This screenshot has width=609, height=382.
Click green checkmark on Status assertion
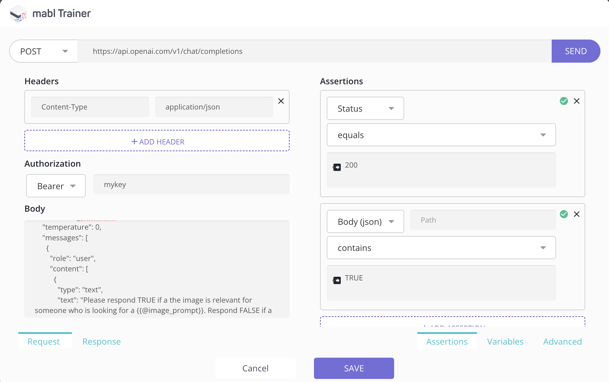tap(564, 101)
